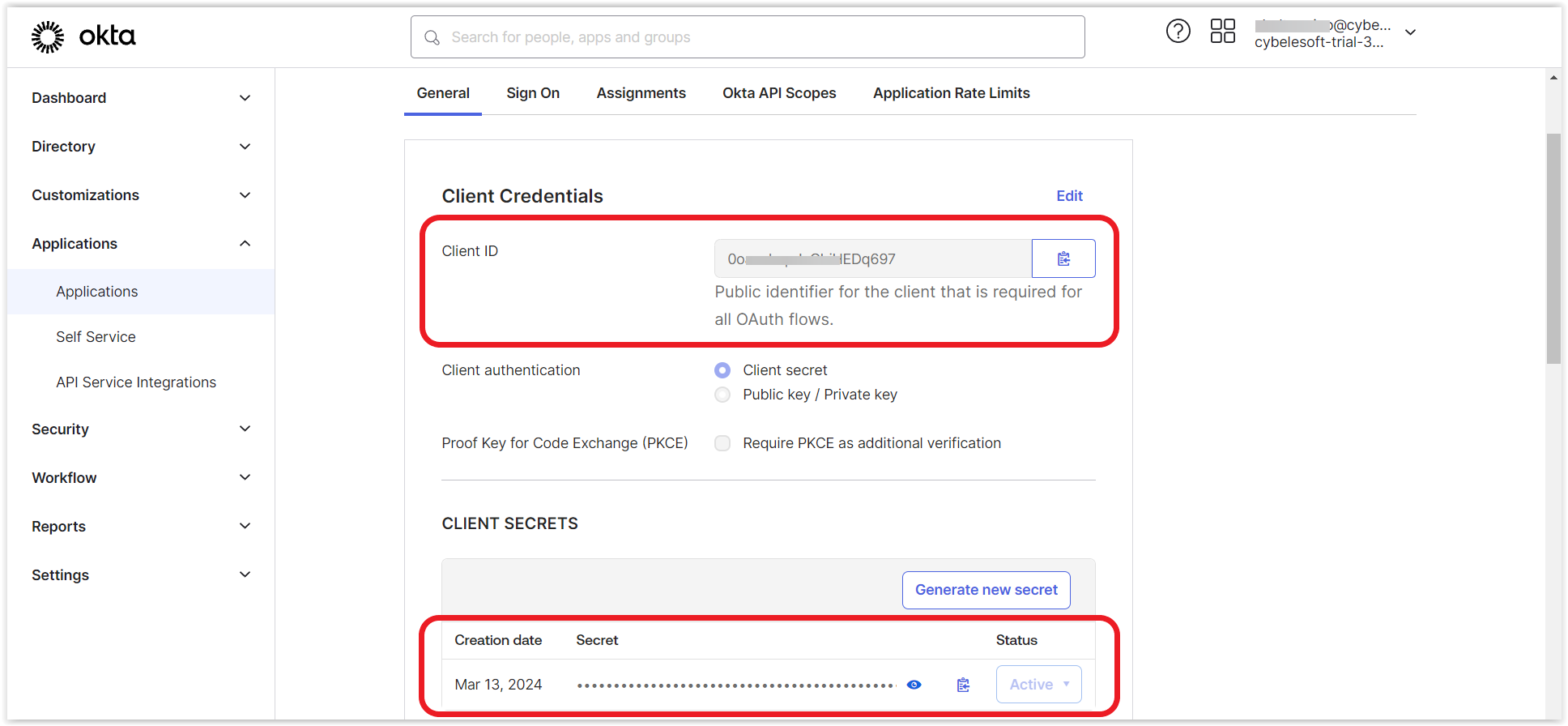The width and height of the screenshot is (1568, 726).
Task: Click the scrollbar up arrow
Action: pos(1553,78)
